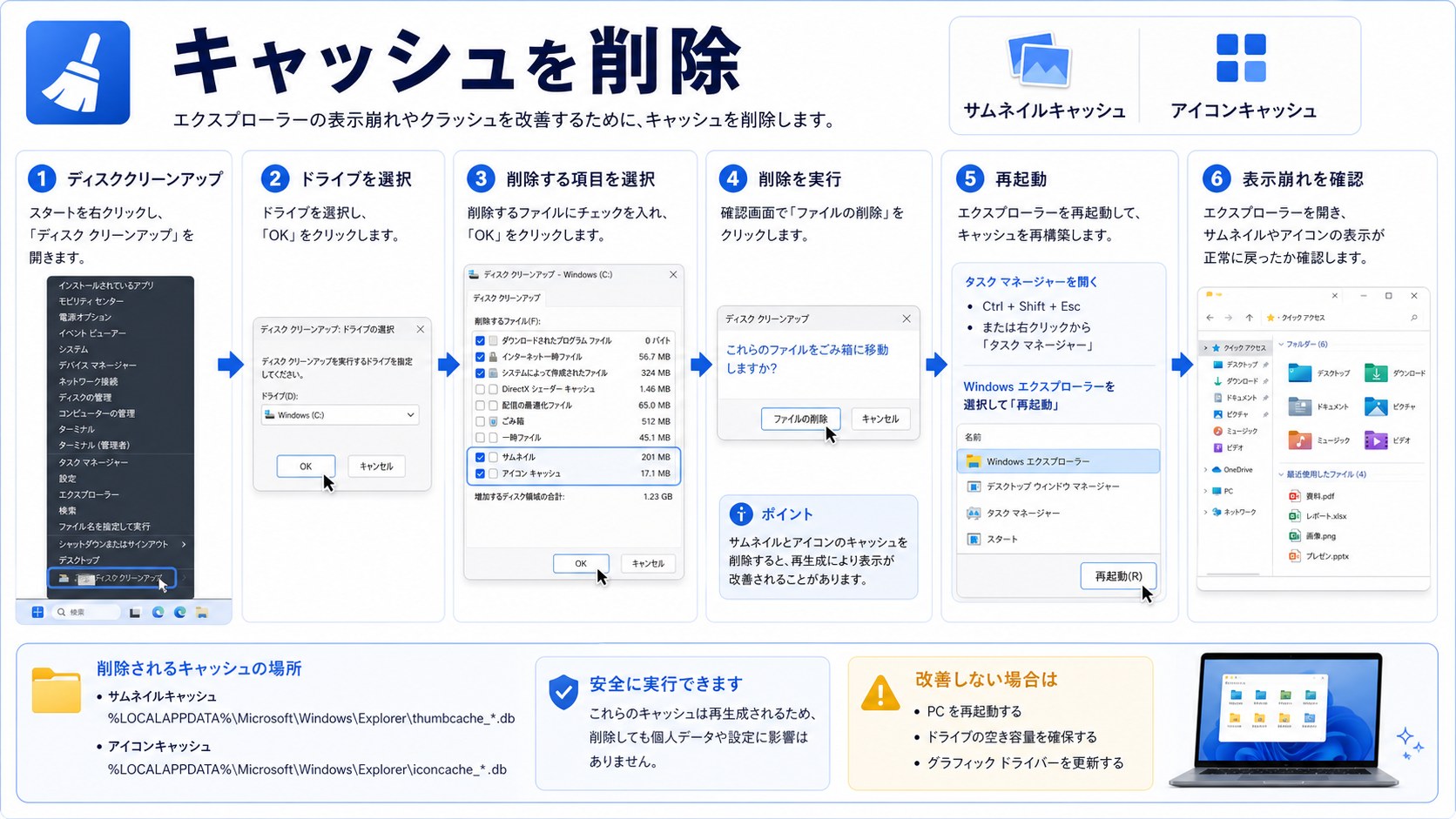Select Windows エクスプローラー in the process list

pos(1058,461)
